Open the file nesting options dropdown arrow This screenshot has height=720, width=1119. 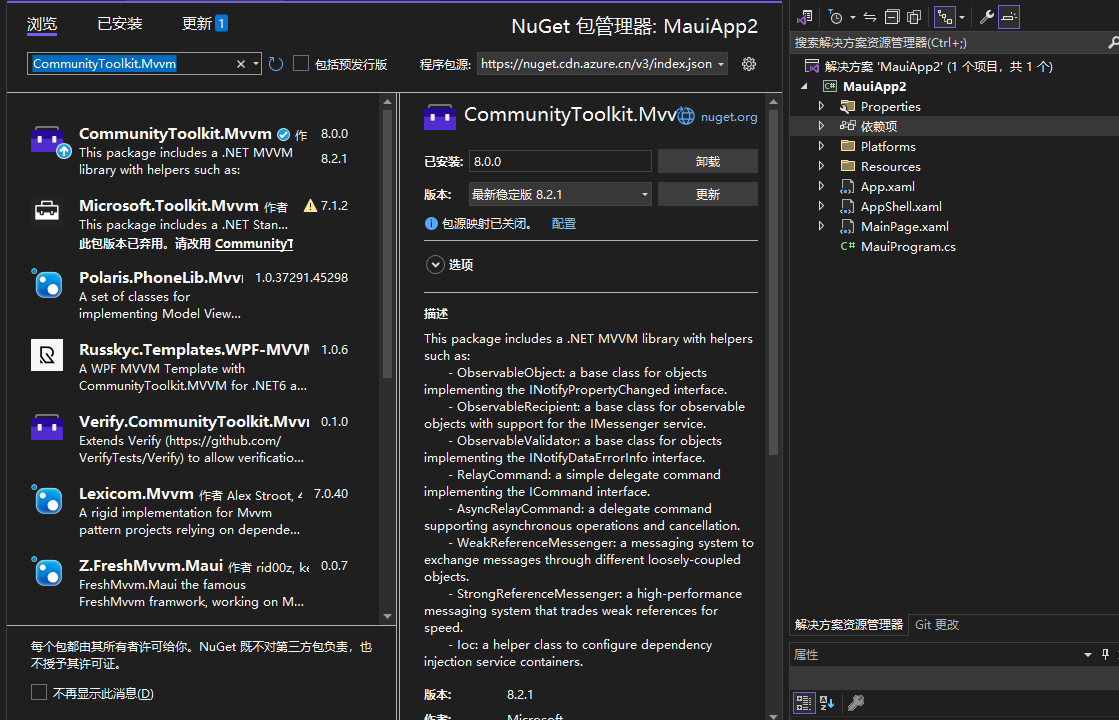click(962, 17)
